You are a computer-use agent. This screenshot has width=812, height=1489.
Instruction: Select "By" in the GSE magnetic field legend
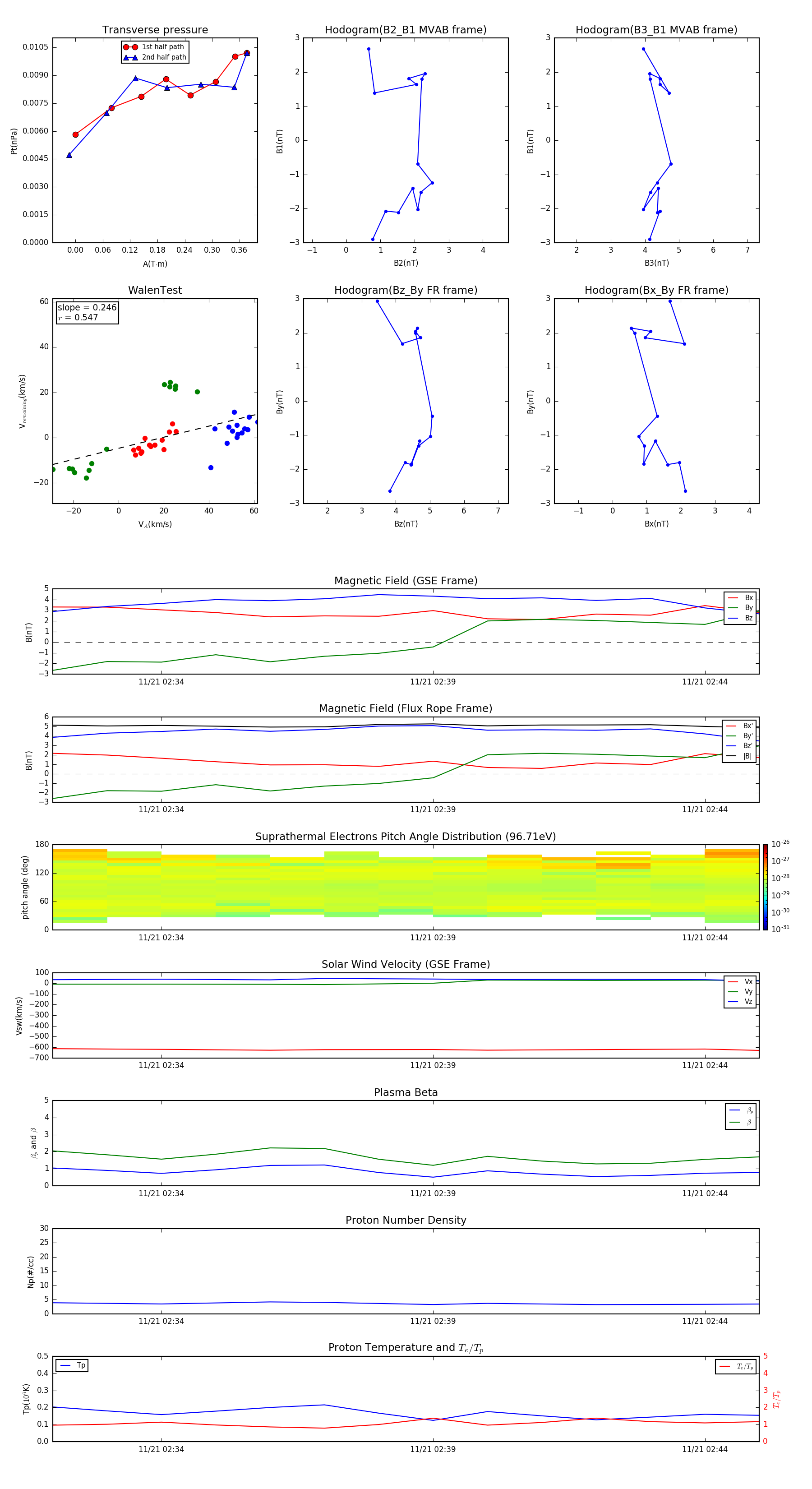740,608
